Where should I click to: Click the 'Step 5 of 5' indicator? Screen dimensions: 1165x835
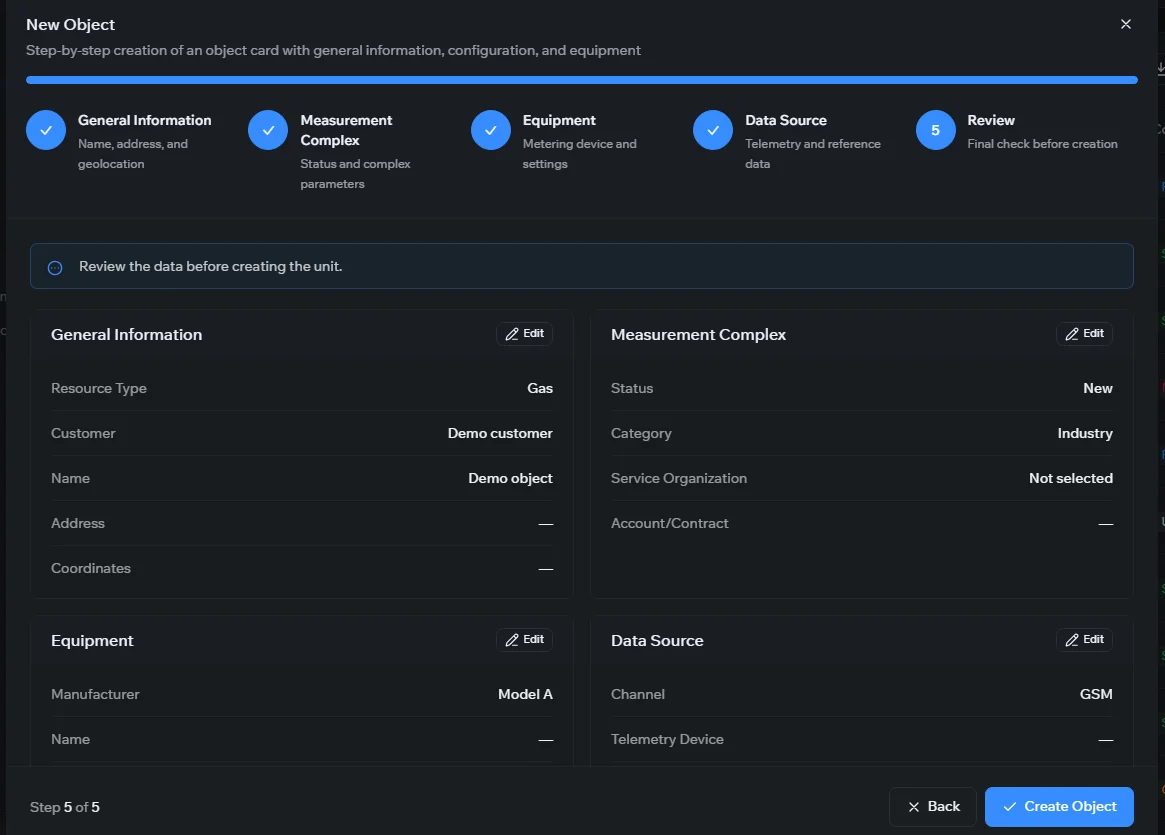65,808
